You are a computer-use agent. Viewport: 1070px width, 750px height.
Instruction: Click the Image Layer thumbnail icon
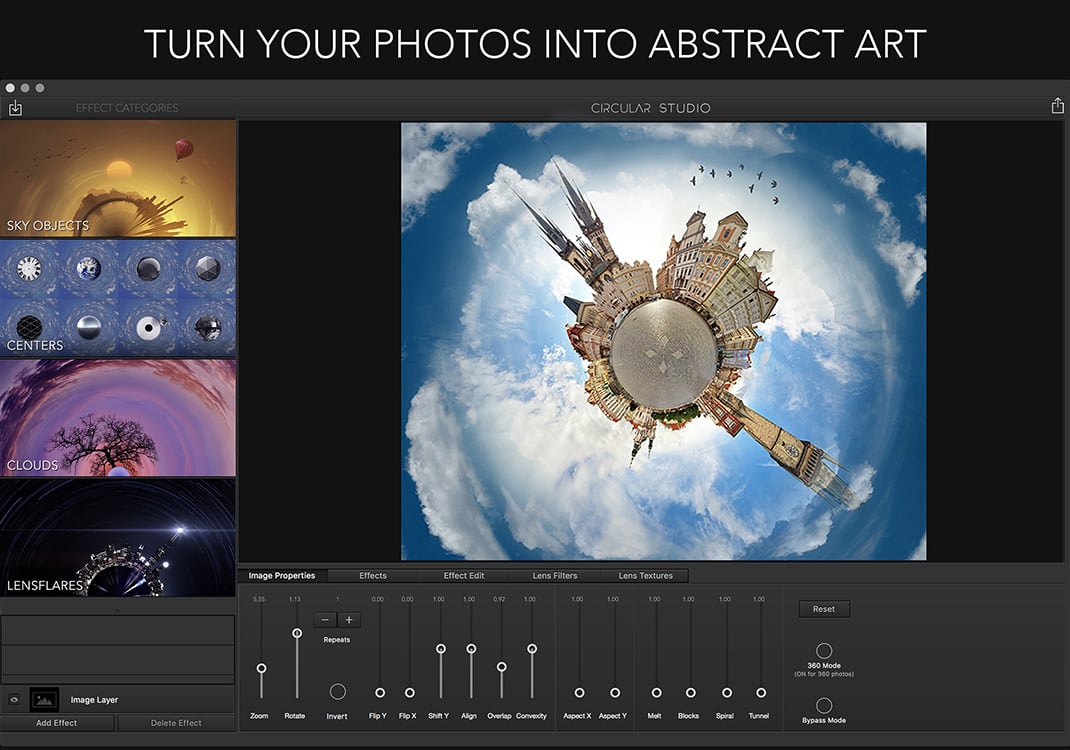coord(45,700)
